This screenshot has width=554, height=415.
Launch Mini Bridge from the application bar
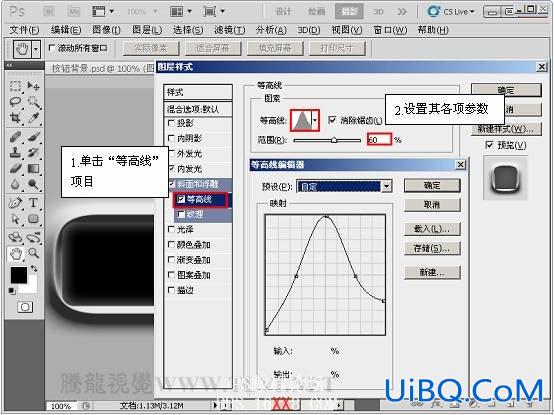pos(73,12)
